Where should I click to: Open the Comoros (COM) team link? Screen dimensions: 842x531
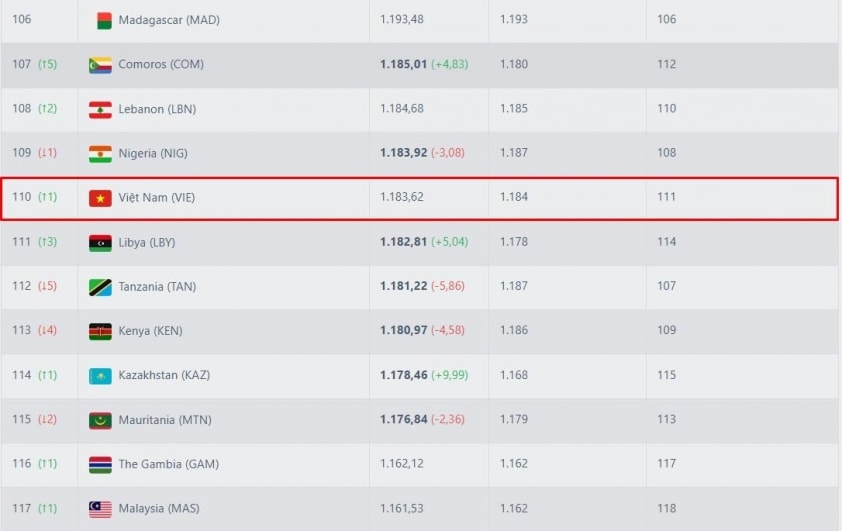(158, 65)
